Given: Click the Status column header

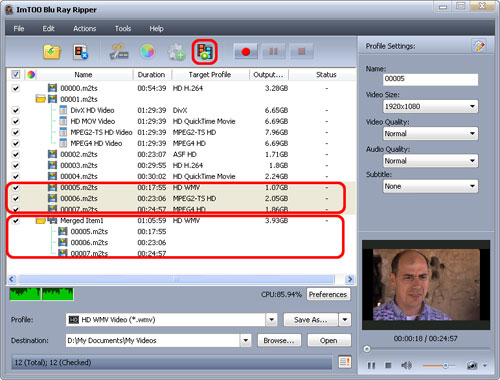Looking at the screenshot, I should (326, 75).
